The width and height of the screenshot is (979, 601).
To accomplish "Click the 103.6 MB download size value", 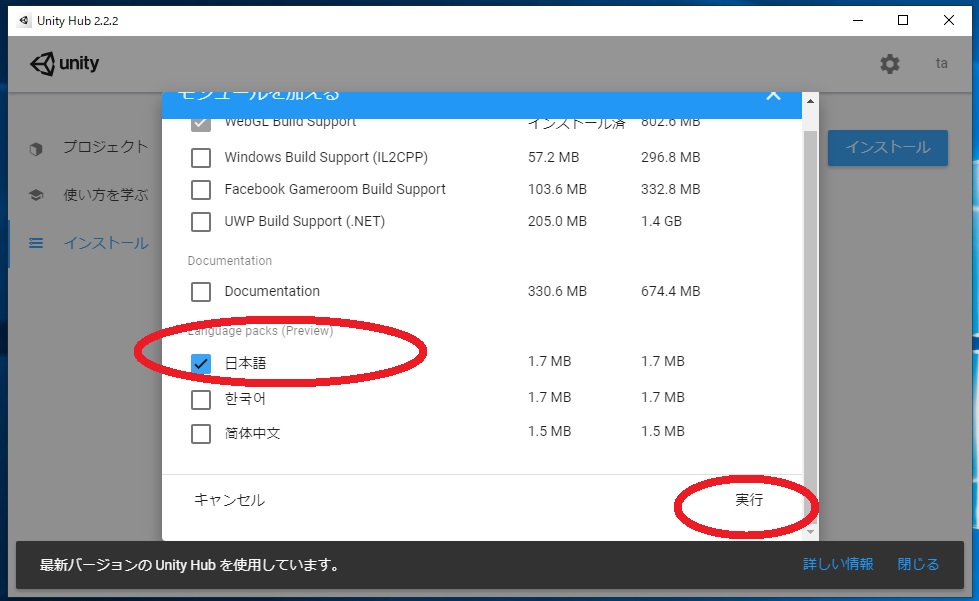I will coord(557,189).
